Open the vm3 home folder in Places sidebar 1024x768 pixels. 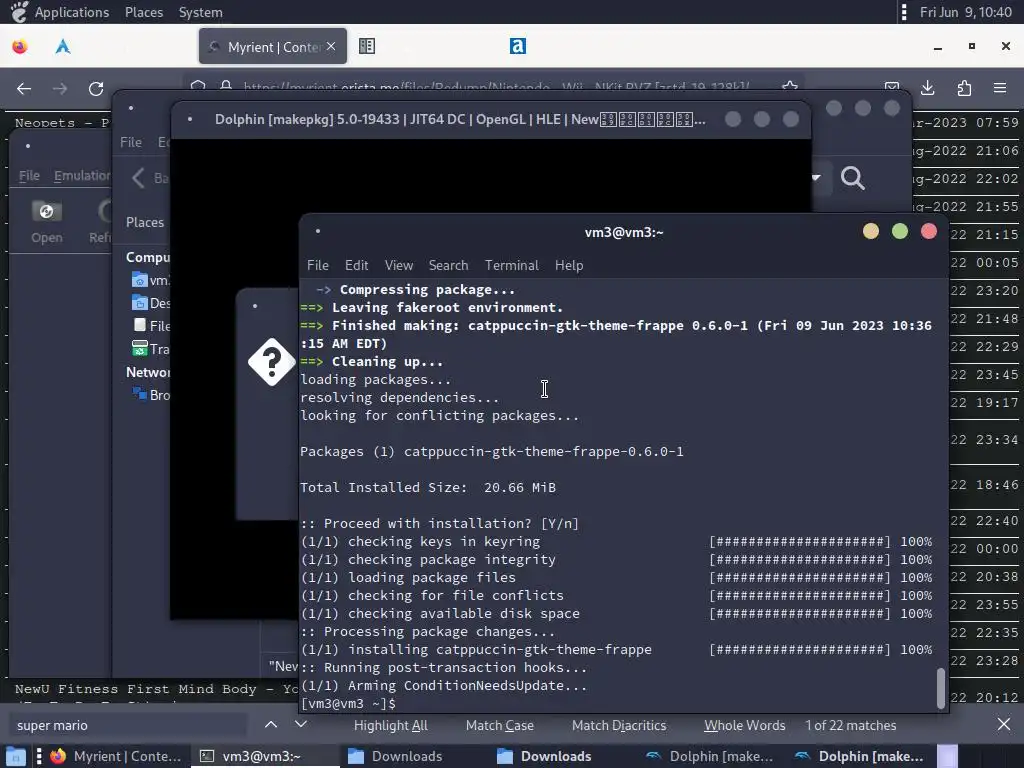pos(151,280)
